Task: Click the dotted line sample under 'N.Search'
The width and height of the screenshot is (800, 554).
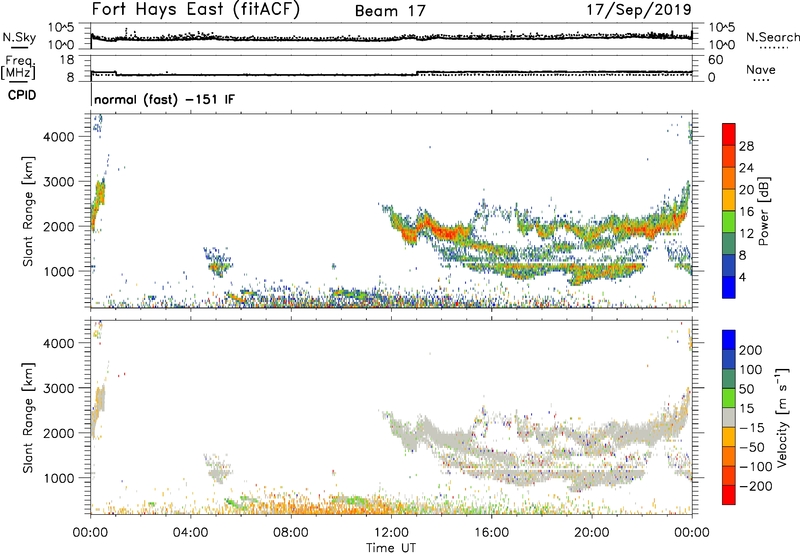Action: tap(774, 48)
